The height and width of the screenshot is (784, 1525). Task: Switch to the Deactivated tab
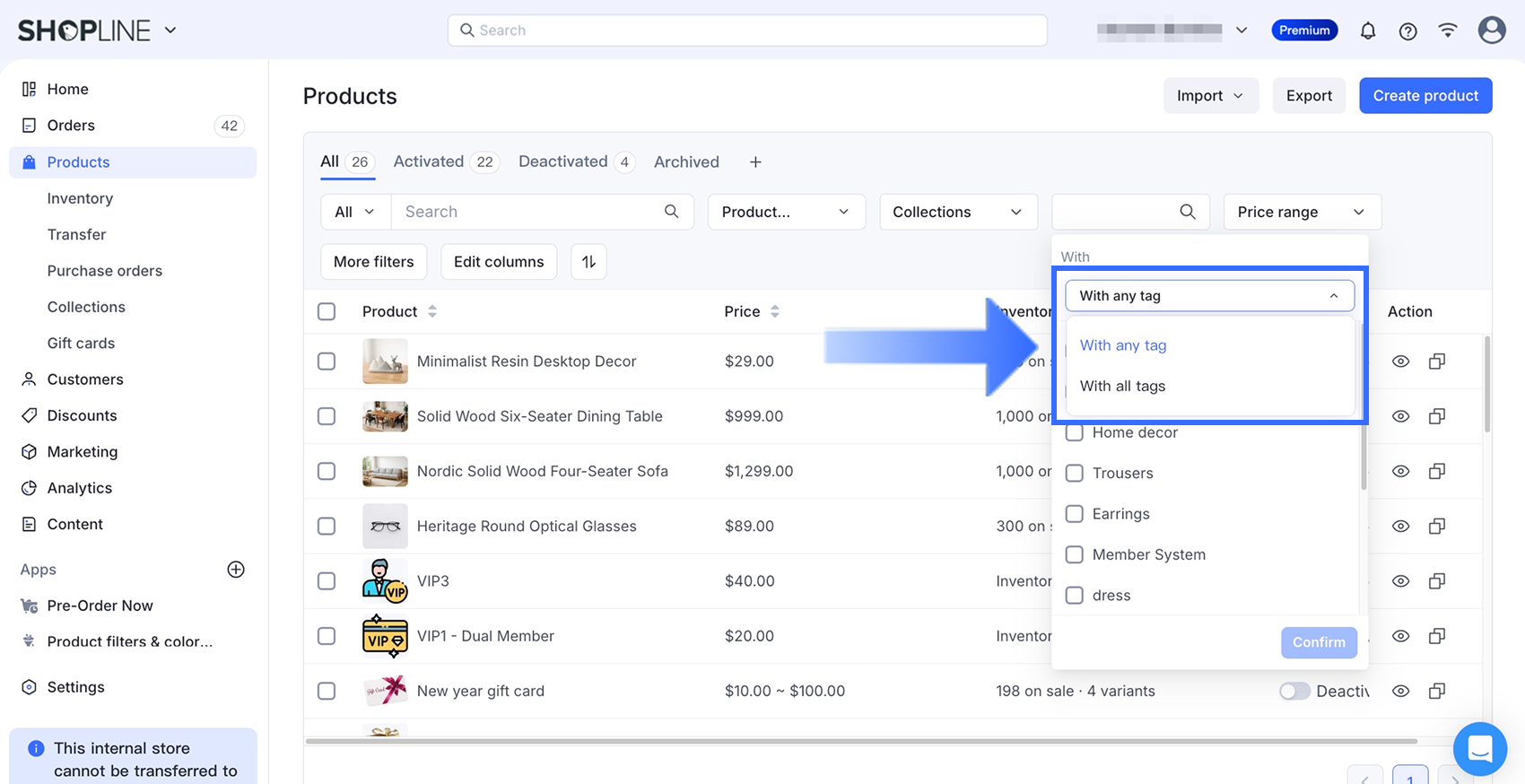click(x=562, y=161)
